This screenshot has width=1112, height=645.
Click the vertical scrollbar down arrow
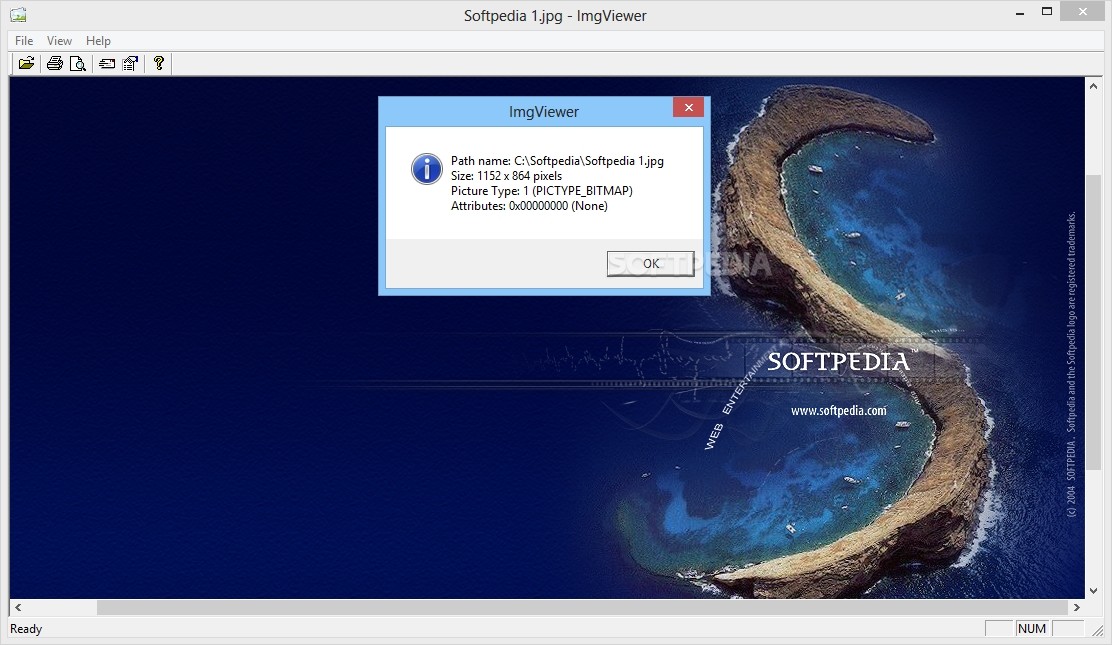pyautogui.click(x=1093, y=590)
